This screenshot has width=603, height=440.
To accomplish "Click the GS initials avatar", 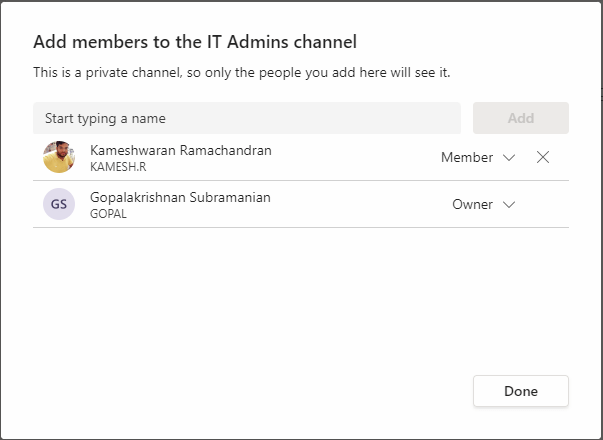I will [x=59, y=204].
